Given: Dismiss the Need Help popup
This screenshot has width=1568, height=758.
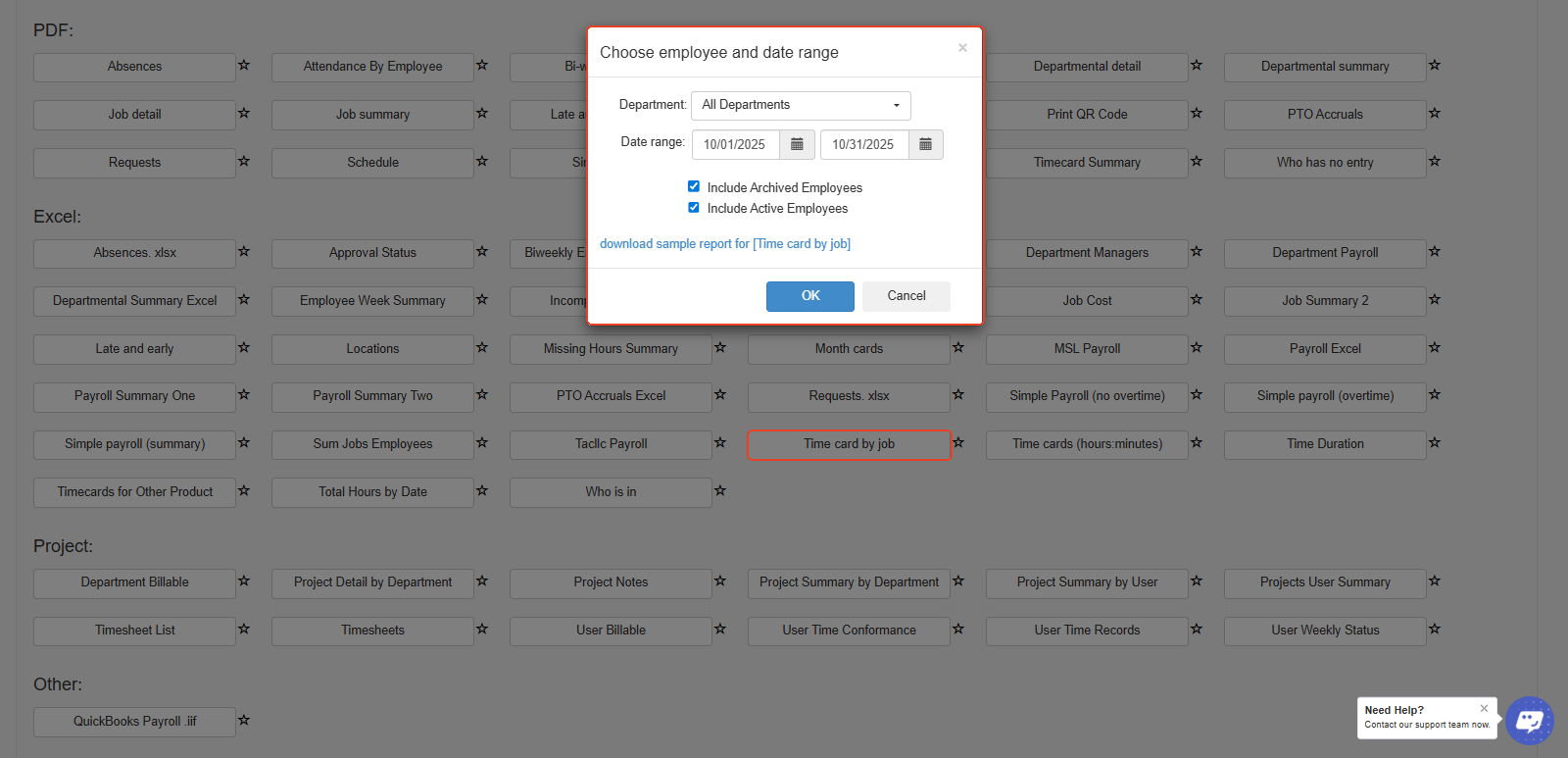Looking at the screenshot, I should pyautogui.click(x=1484, y=708).
